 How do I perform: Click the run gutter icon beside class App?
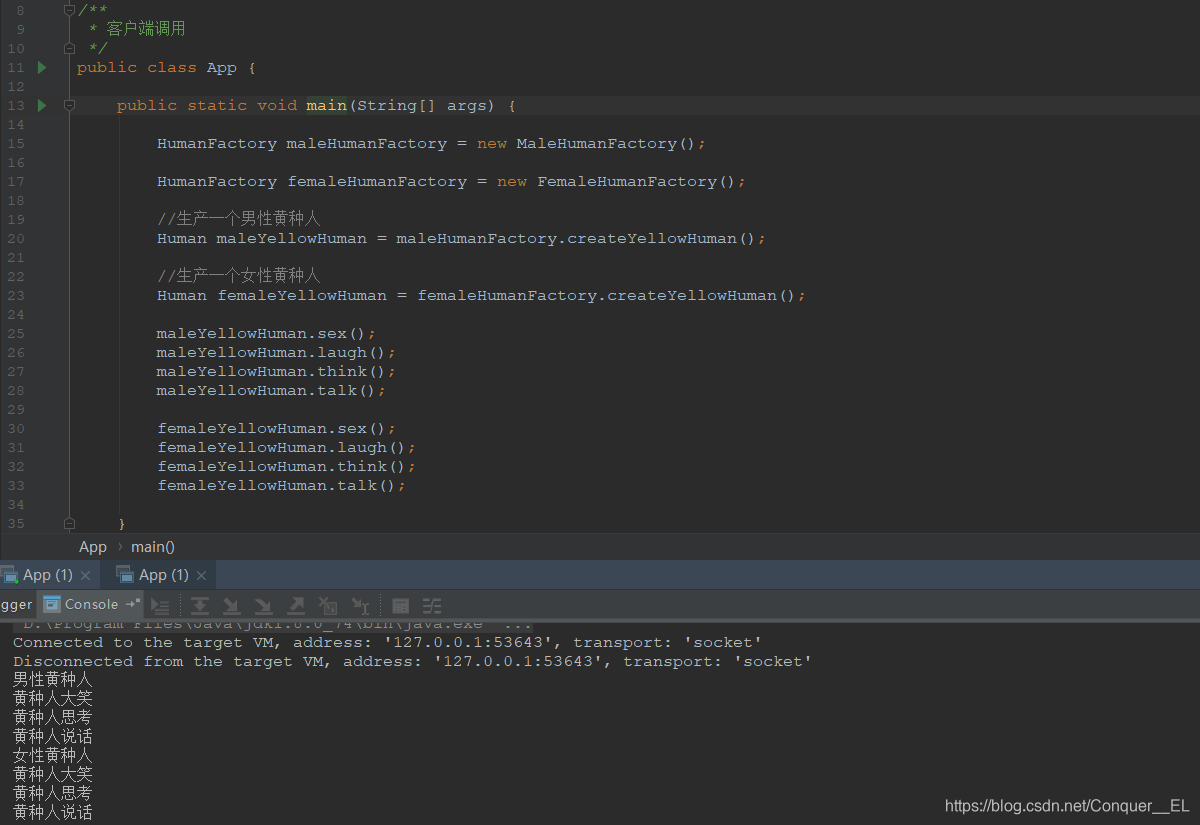coord(42,67)
